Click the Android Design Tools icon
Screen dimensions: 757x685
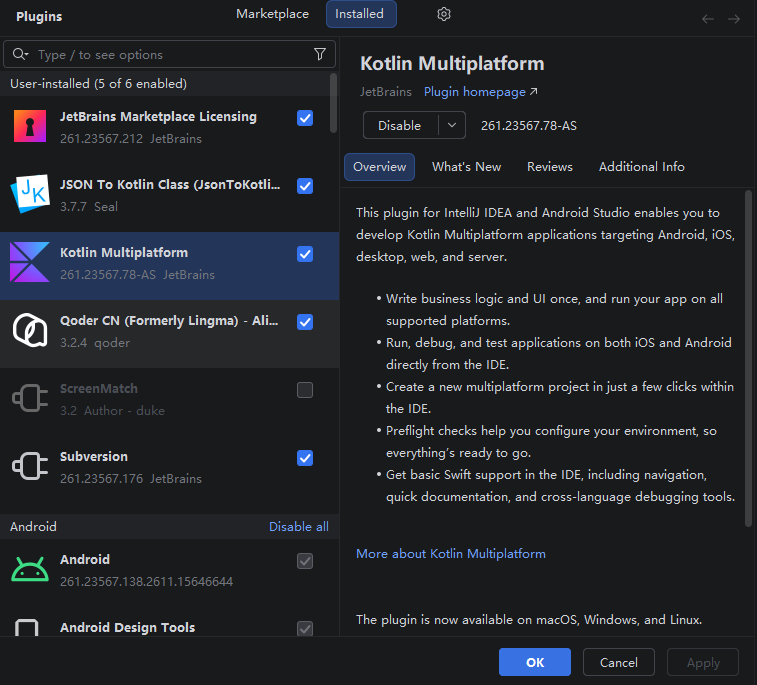[27, 628]
